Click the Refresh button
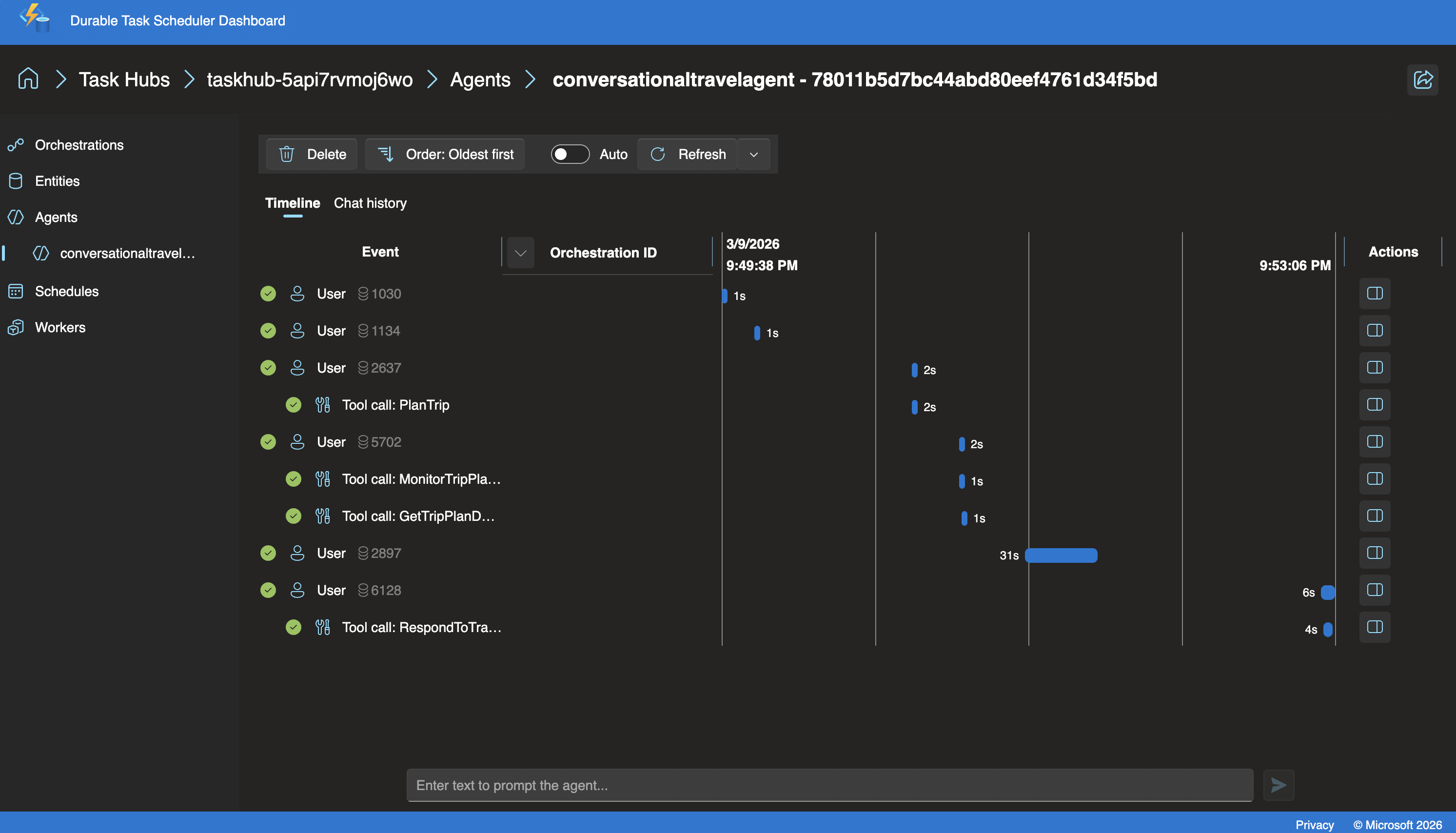This screenshot has height=833, width=1456. coord(688,154)
